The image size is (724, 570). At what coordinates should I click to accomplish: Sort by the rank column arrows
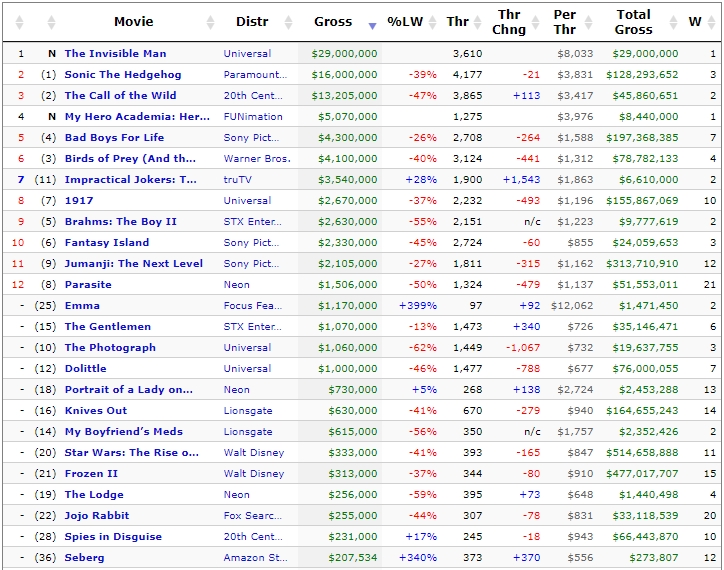(19, 22)
